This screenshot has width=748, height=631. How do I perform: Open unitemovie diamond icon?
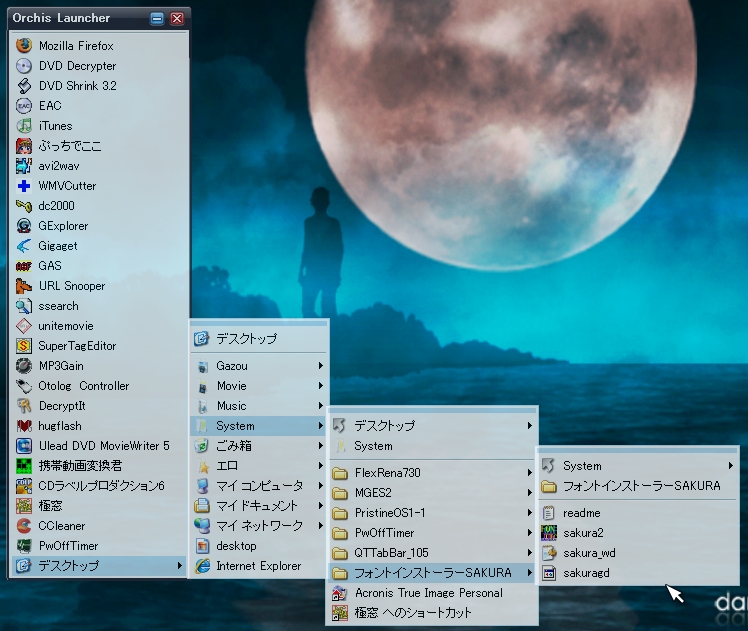pyautogui.click(x=24, y=326)
